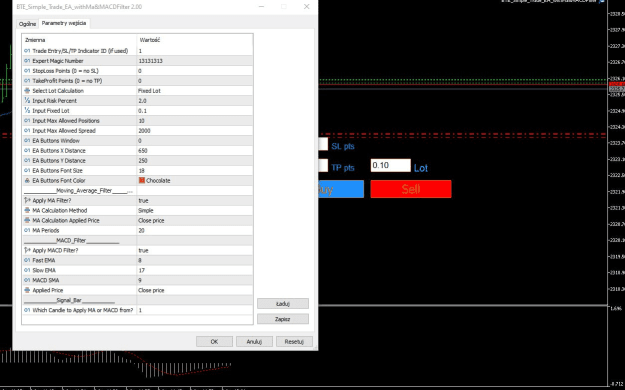The image size is (625, 390).
Task: Open the MA Calculation Method Simple value
Action: pyautogui.click(x=195, y=210)
